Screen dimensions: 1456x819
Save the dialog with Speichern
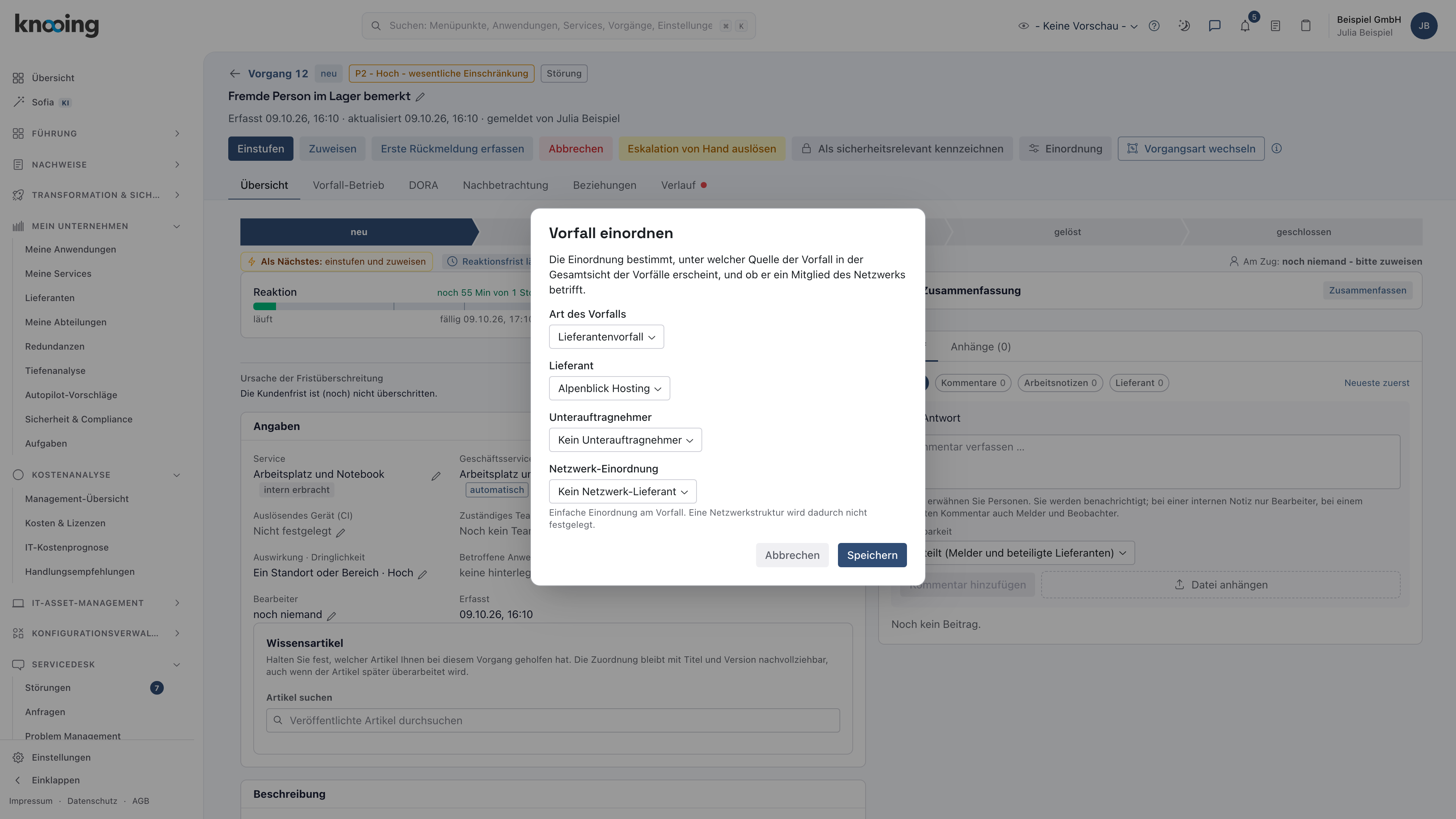(872, 555)
